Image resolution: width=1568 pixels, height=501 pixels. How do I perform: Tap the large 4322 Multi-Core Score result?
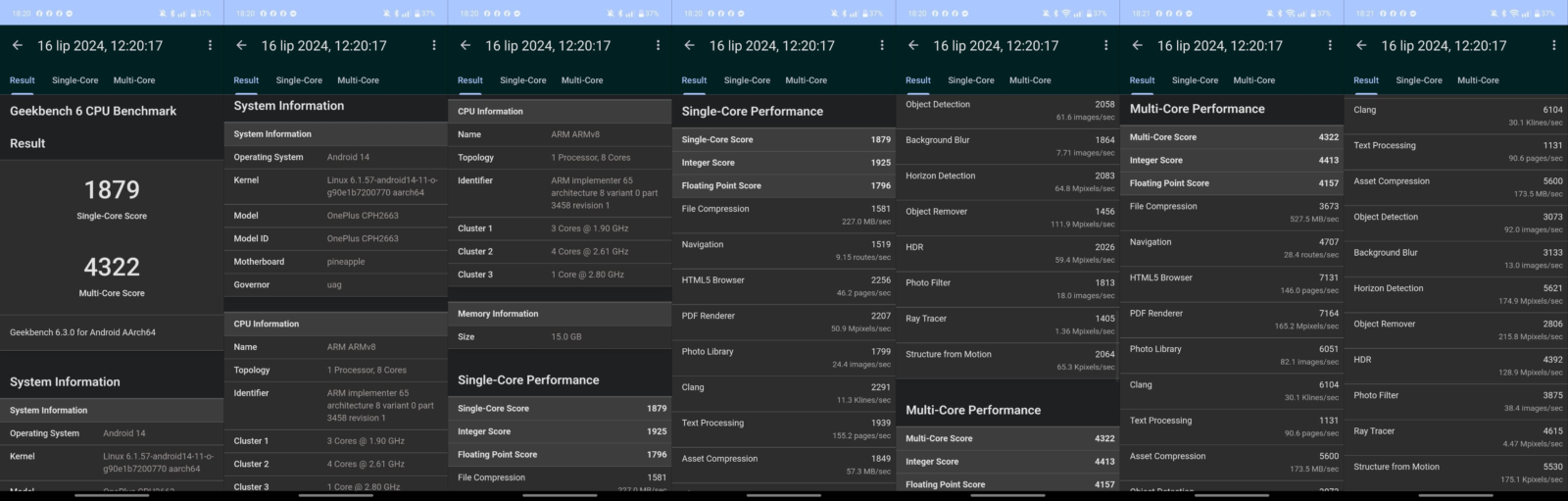(112, 275)
